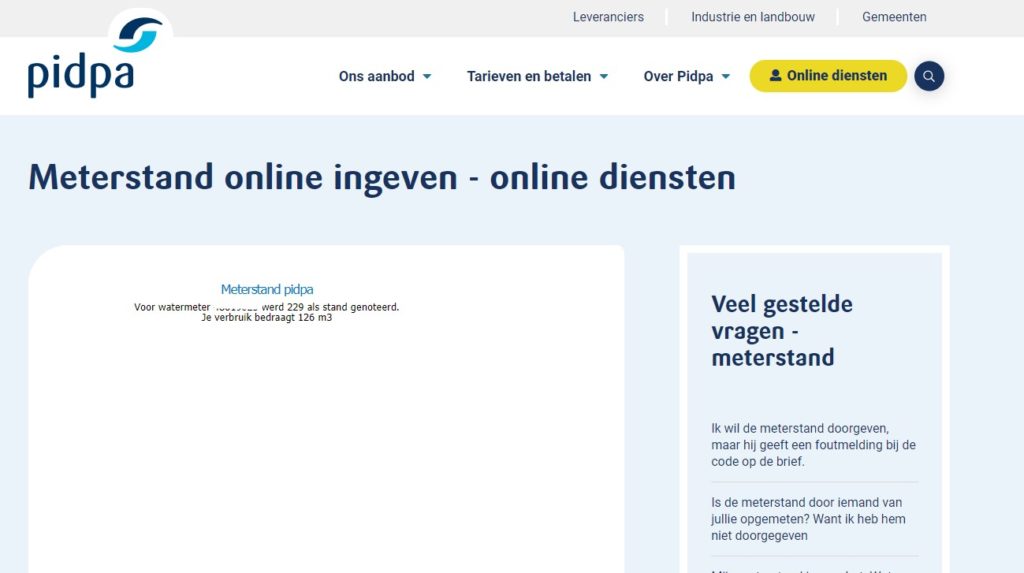
Task: Expand the Over Pidpa dropdown arrow
Action: 726,76
